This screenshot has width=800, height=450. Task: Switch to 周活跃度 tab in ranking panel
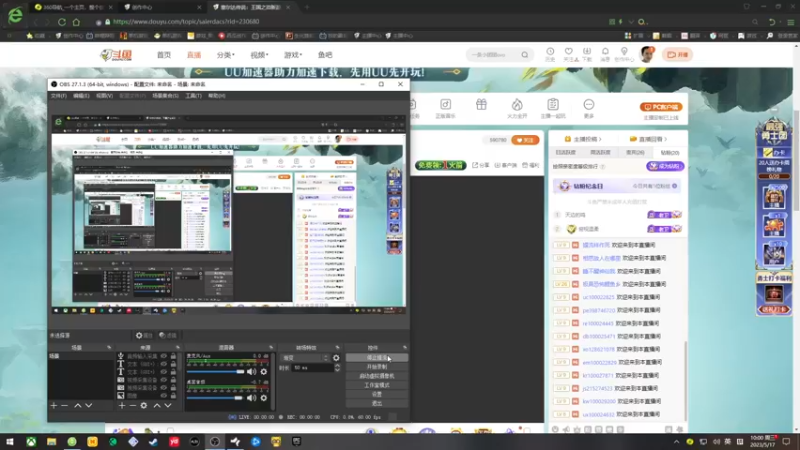pos(600,153)
